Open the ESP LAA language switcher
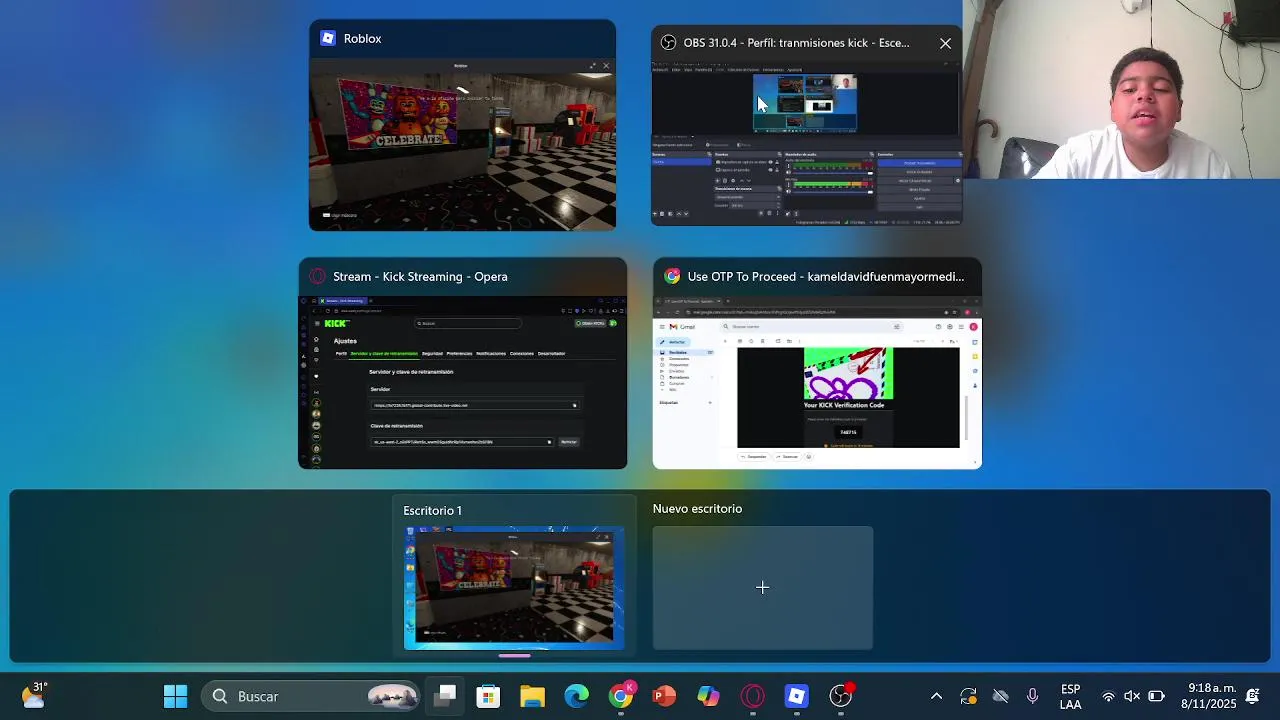The width and height of the screenshot is (1280, 720). (x=1070, y=696)
